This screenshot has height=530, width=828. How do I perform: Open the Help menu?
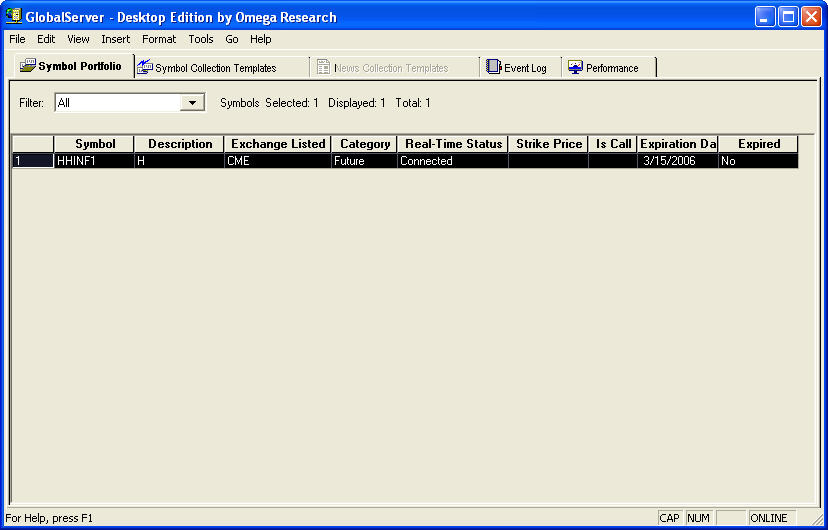click(x=260, y=39)
